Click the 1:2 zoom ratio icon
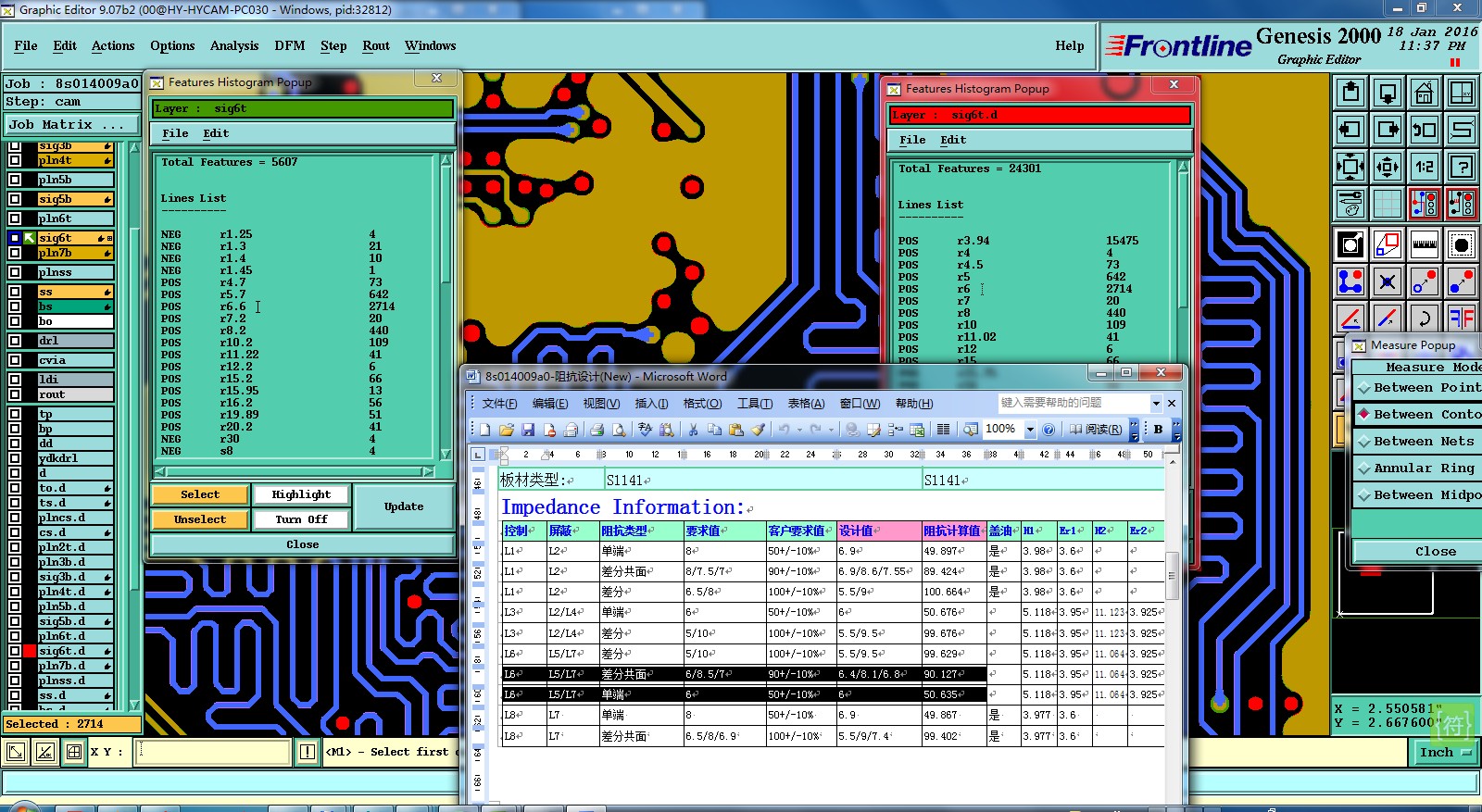The image size is (1482, 812). (x=1425, y=167)
